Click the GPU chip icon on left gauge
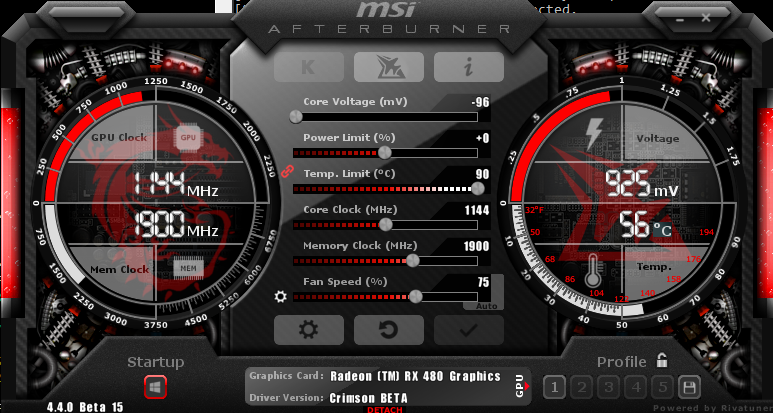The width and height of the screenshot is (773, 413). tap(188, 138)
